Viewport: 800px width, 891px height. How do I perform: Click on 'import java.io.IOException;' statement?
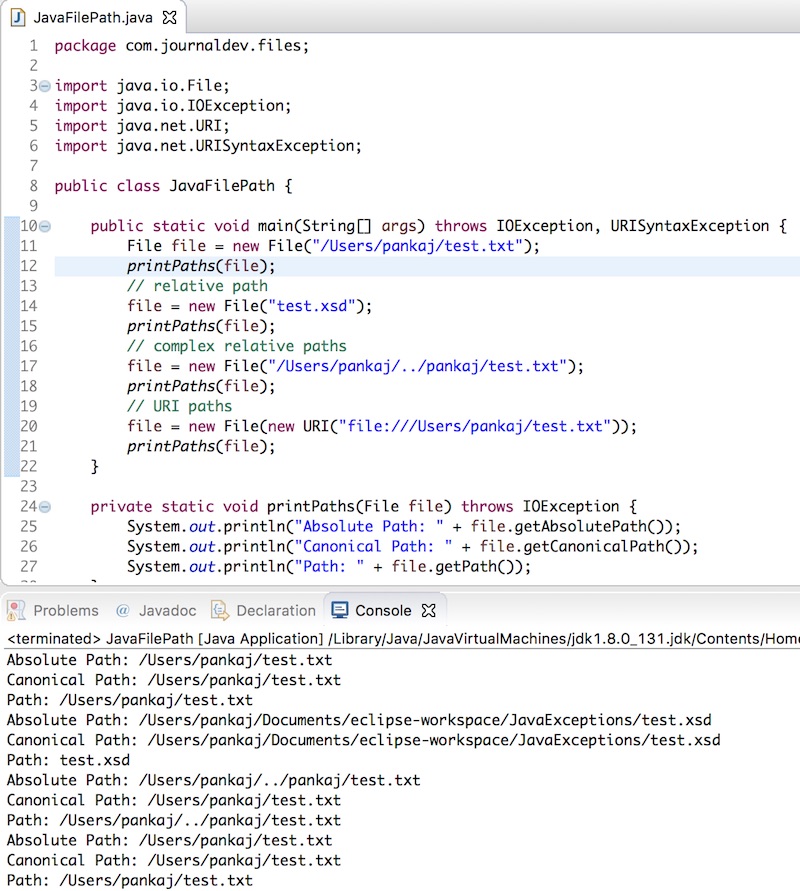[x=173, y=106]
